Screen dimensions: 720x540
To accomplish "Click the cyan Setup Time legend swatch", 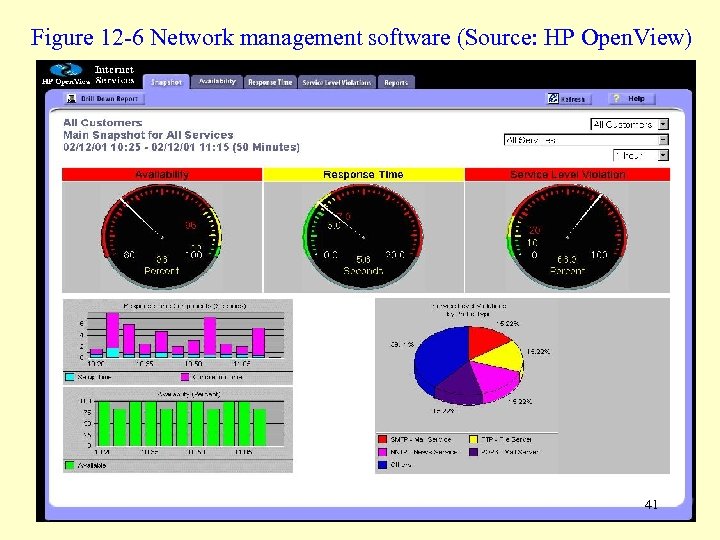I will tap(70, 377).
